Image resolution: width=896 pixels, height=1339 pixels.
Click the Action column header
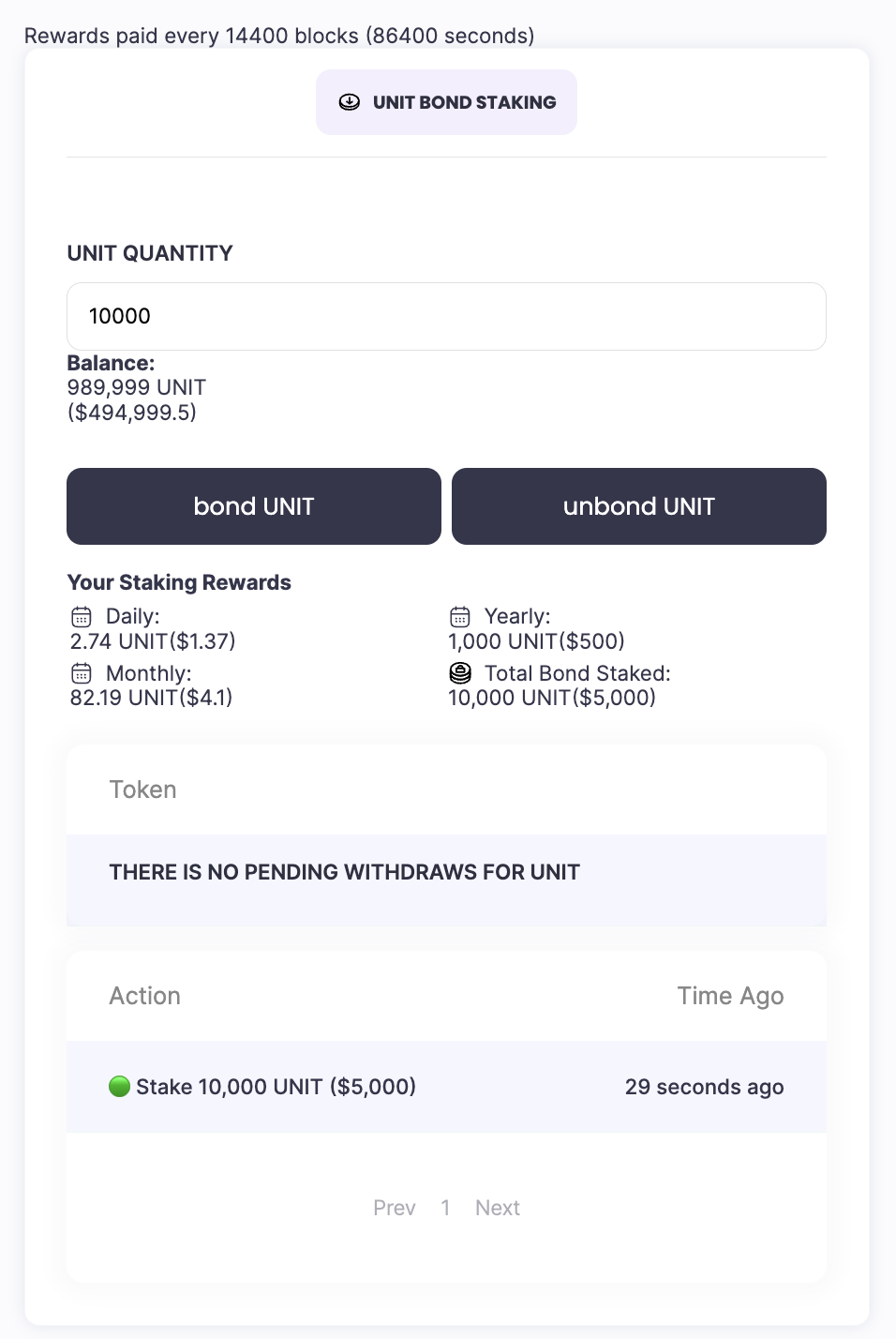tap(144, 996)
